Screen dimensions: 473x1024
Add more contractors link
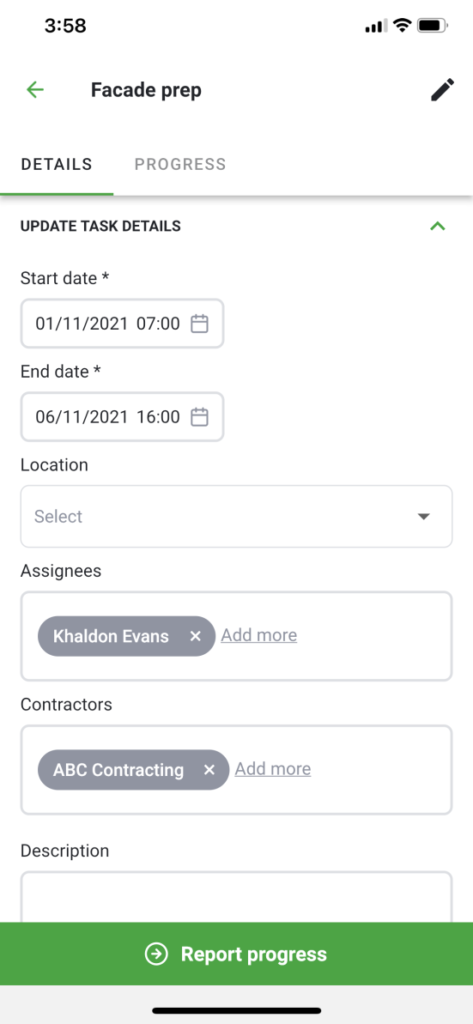pyautogui.click(x=273, y=769)
